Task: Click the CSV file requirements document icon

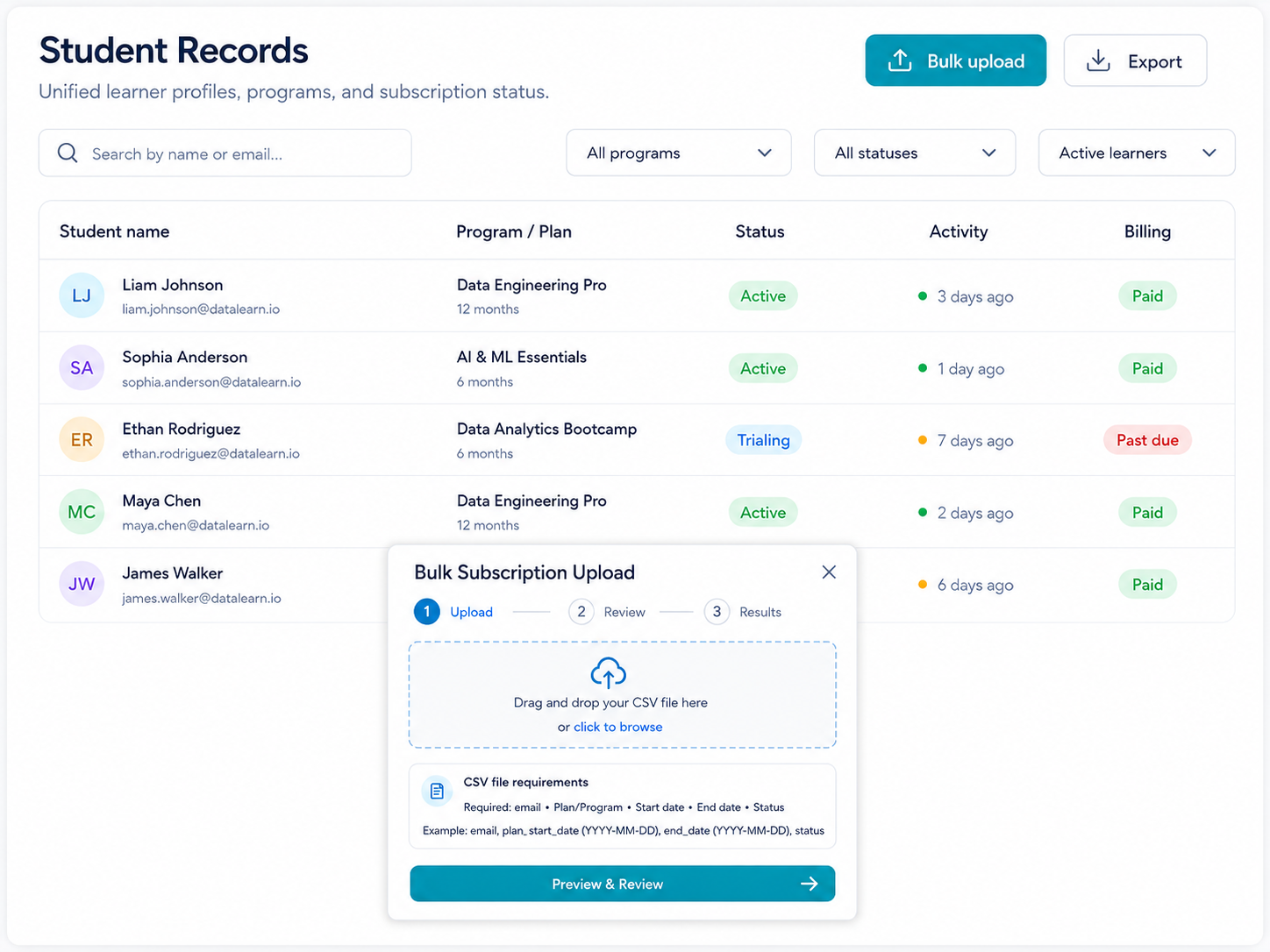Action: point(437,792)
